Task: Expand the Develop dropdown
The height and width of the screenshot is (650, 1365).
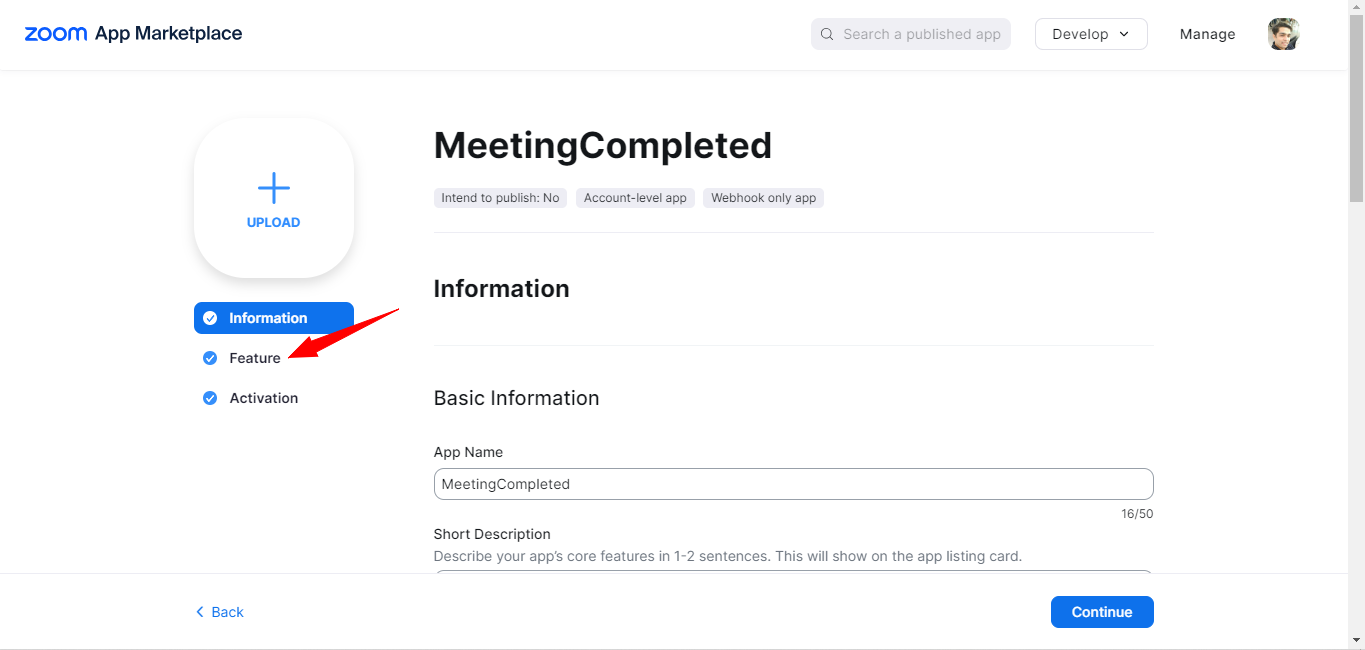Action: tap(1091, 34)
